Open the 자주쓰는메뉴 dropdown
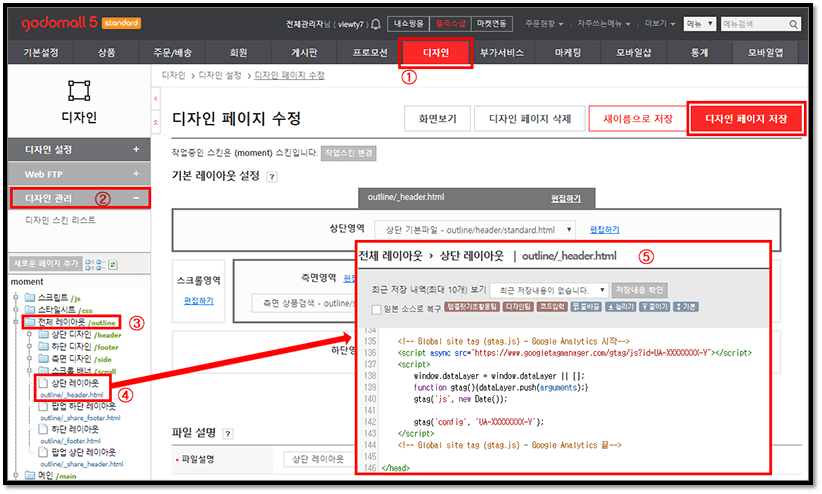This screenshot has height=494, width=822. (603, 24)
